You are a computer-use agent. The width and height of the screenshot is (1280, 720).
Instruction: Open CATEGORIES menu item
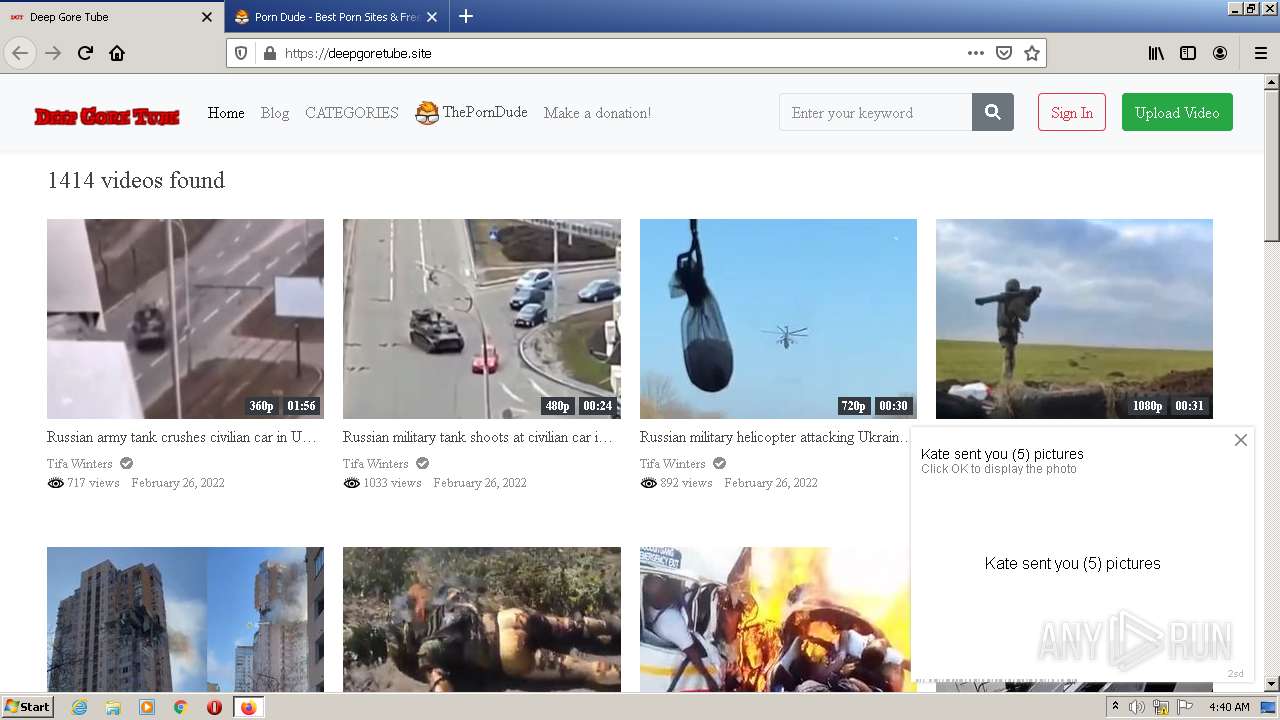tap(352, 113)
